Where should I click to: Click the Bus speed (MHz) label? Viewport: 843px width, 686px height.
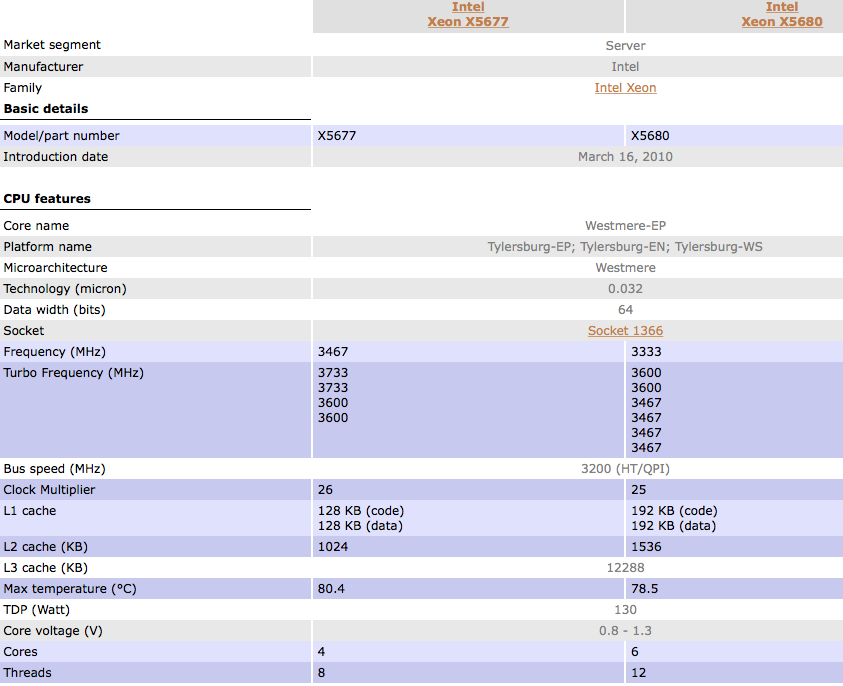tap(54, 469)
